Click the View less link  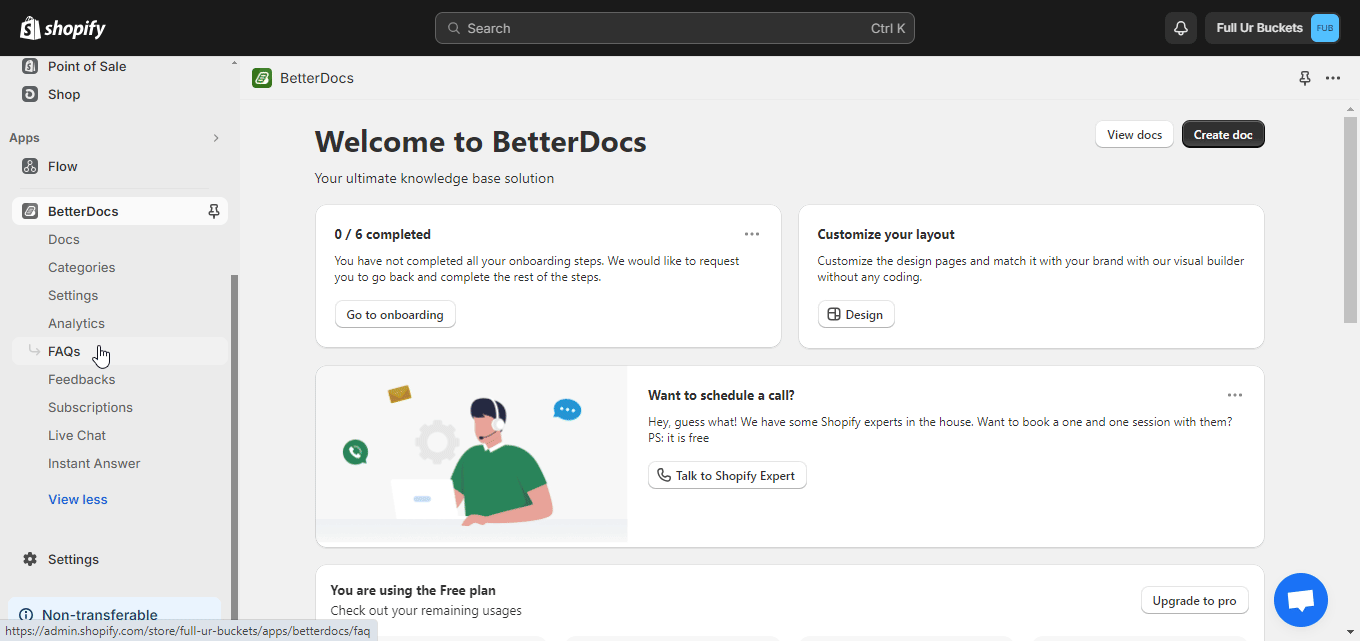tap(77, 499)
